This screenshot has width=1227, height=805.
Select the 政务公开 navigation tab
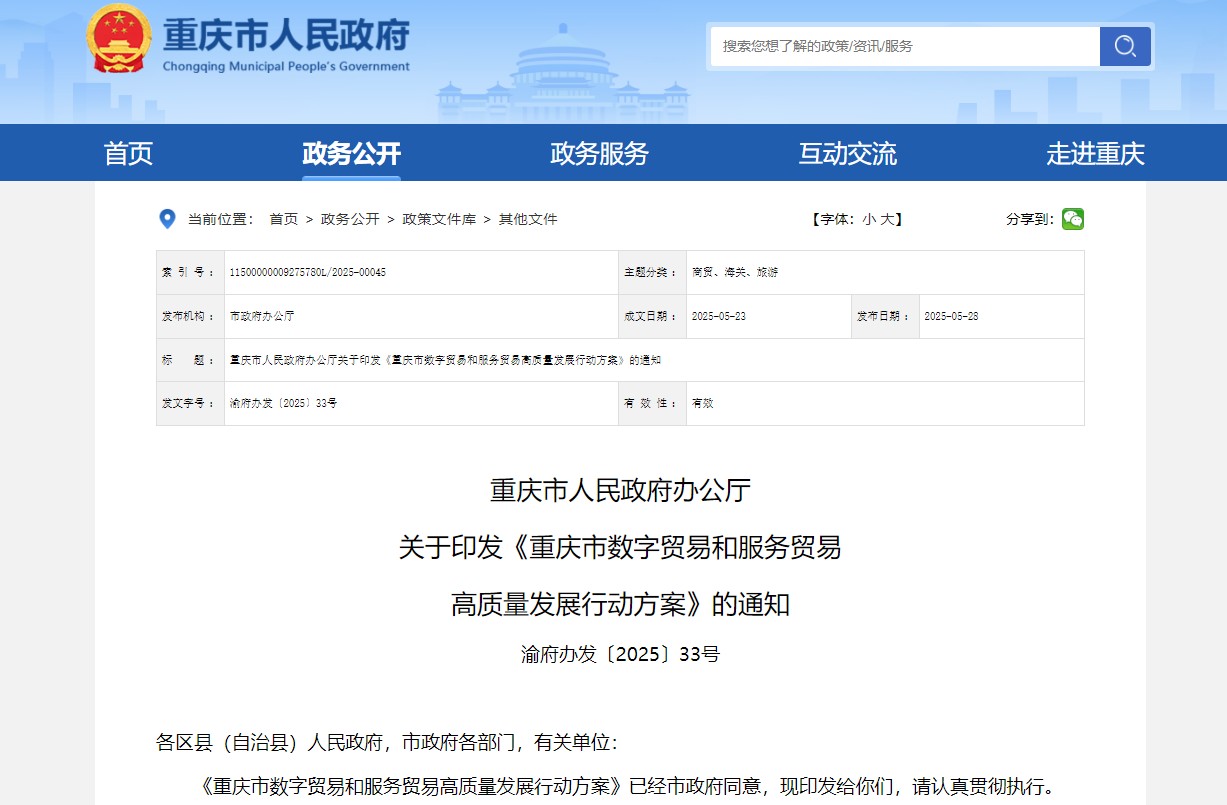click(x=351, y=154)
